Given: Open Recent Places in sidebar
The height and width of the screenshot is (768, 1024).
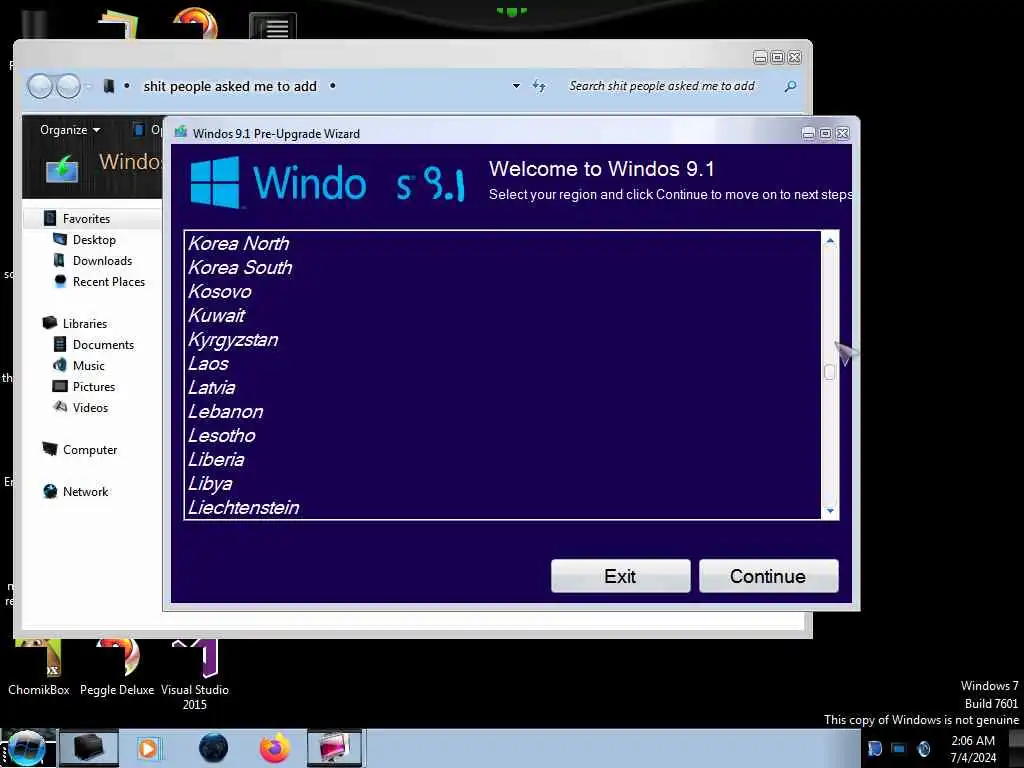Looking at the screenshot, I should [109, 281].
